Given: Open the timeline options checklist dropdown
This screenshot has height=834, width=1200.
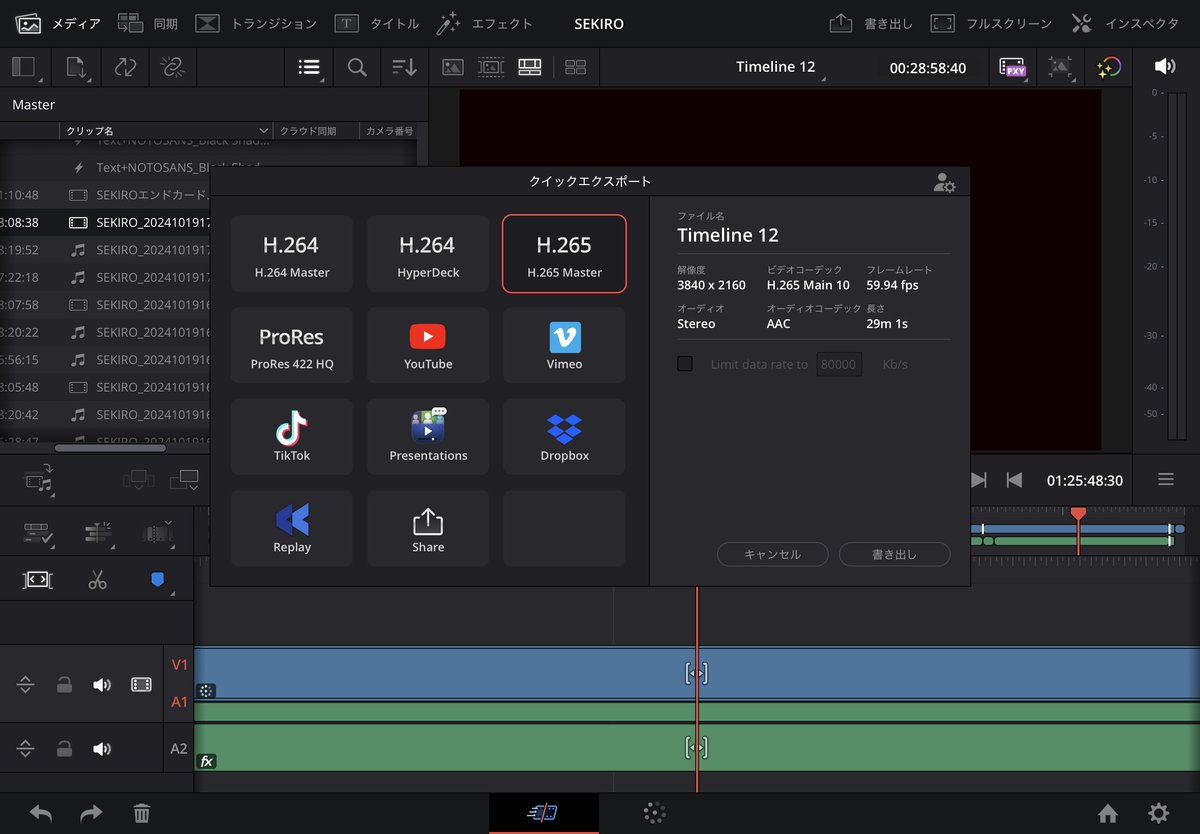Looking at the screenshot, I should click(x=38, y=533).
